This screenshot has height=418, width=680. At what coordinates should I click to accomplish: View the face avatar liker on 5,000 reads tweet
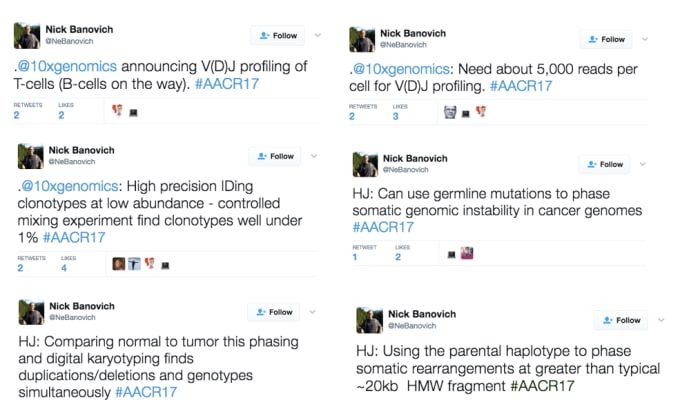(x=450, y=112)
